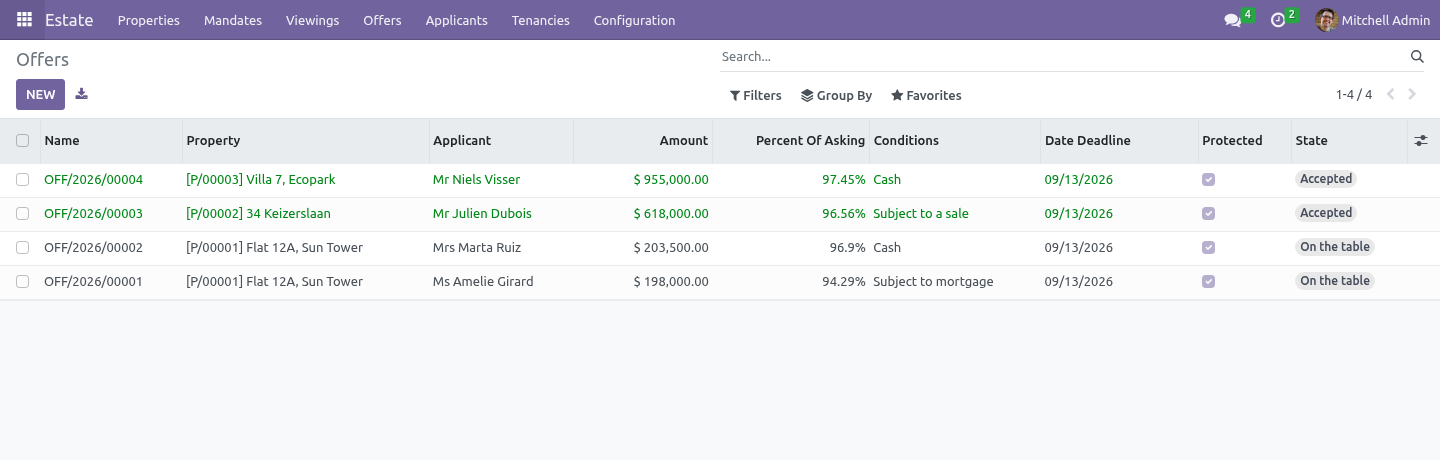Viewport: 1440px width, 460px height.
Task: Click On the table badge for OFF/2026/00002
Action: click(x=1335, y=247)
